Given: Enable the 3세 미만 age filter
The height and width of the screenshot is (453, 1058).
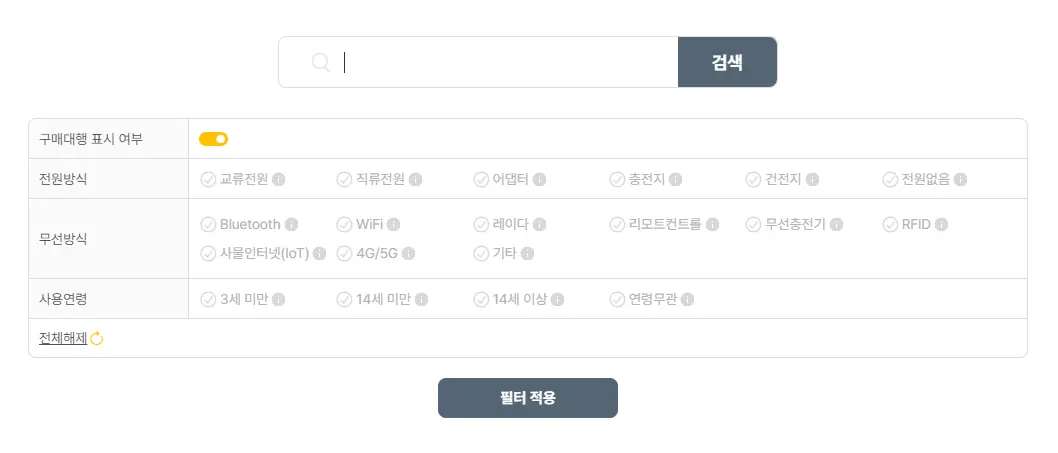Looking at the screenshot, I should coord(208,299).
